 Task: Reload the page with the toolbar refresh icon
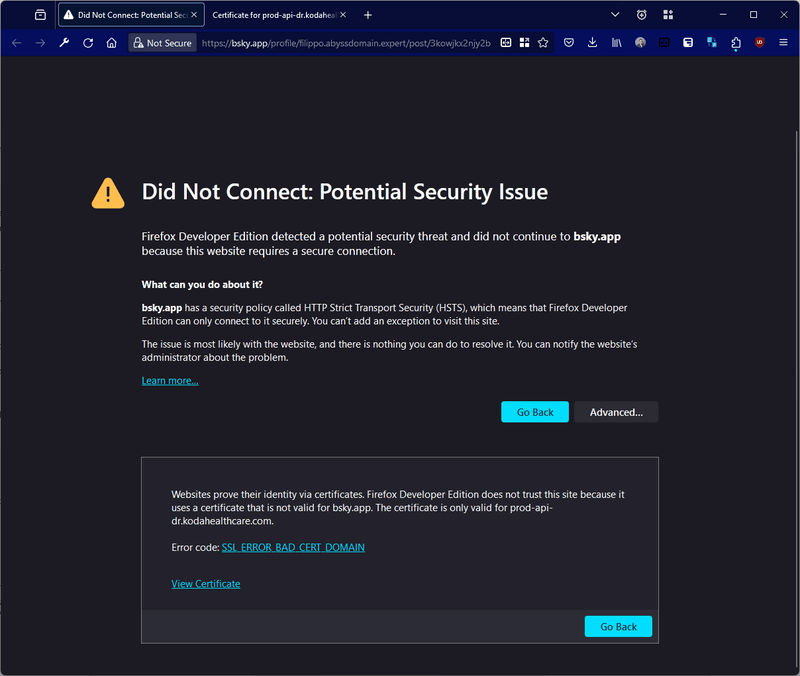[88, 43]
